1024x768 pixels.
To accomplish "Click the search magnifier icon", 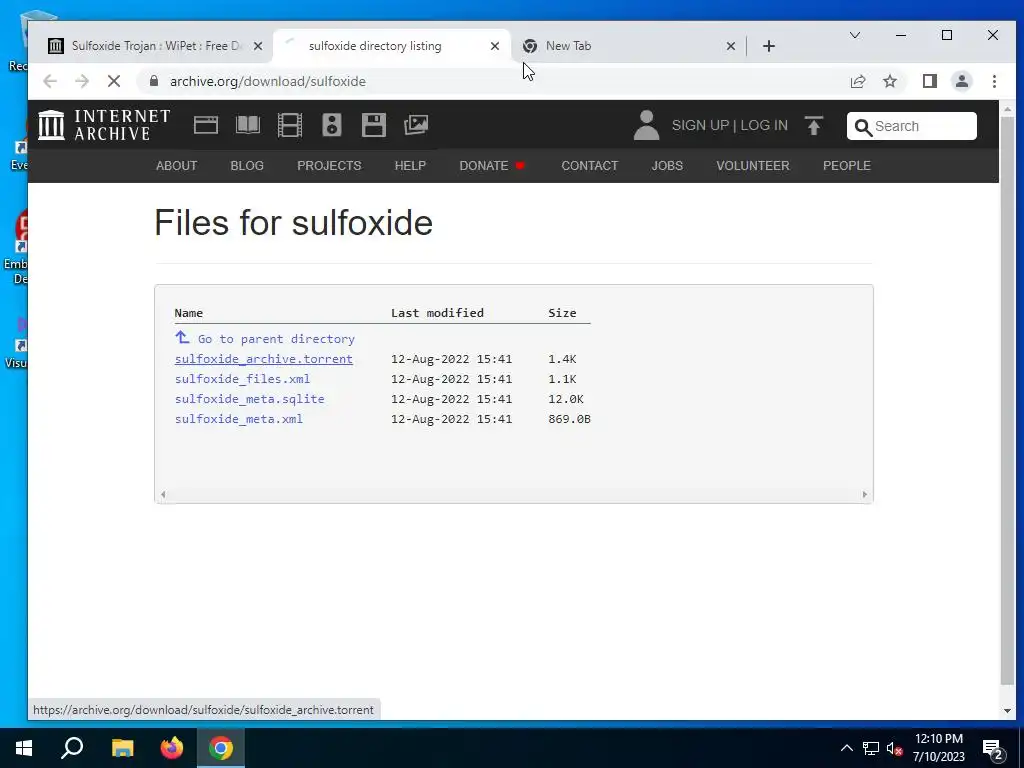I will pyautogui.click(x=863, y=127).
